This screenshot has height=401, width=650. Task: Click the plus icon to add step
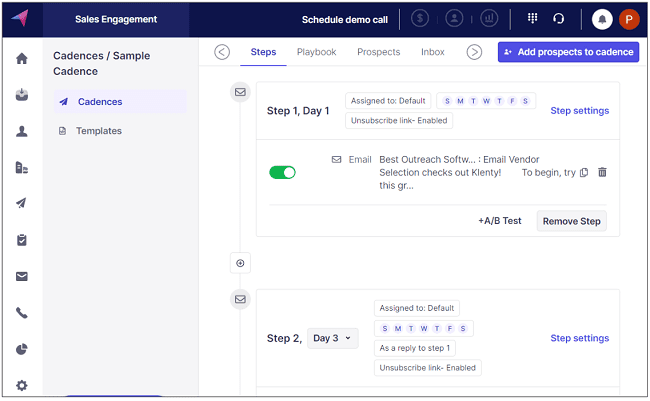click(240, 263)
